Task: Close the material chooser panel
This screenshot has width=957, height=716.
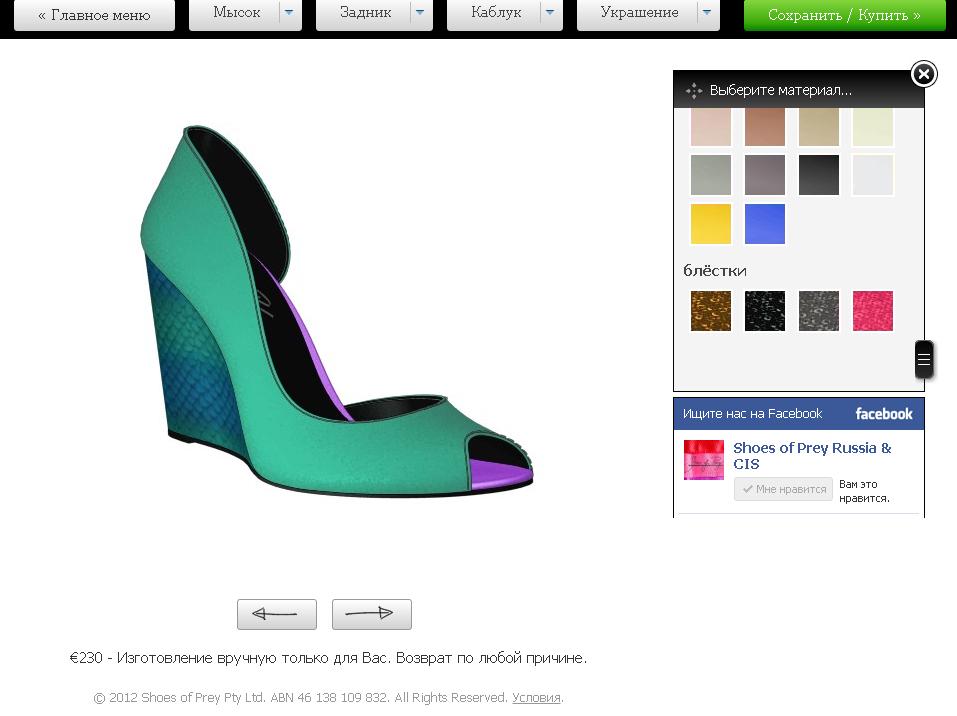Action: click(923, 74)
